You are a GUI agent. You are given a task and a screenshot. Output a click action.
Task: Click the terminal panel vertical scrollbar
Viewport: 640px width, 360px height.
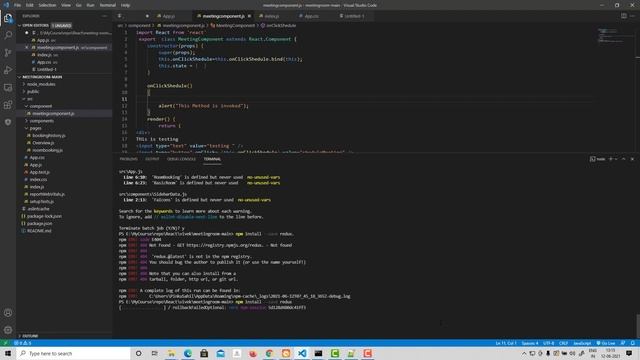(x=638, y=325)
